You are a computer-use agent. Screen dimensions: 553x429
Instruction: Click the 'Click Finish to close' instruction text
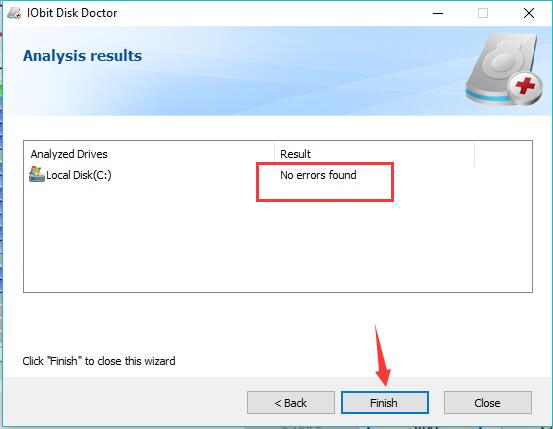tap(99, 361)
